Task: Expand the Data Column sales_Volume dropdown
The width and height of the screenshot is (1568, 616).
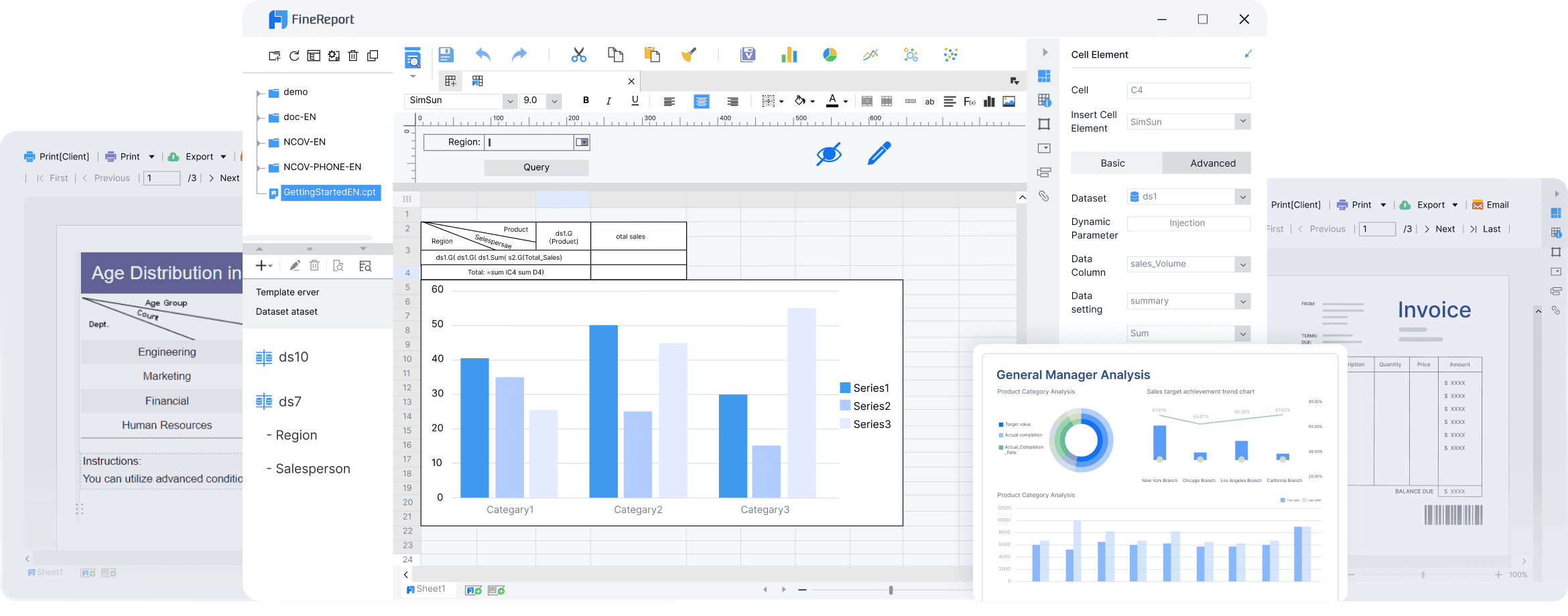Action: click(x=1242, y=264)
